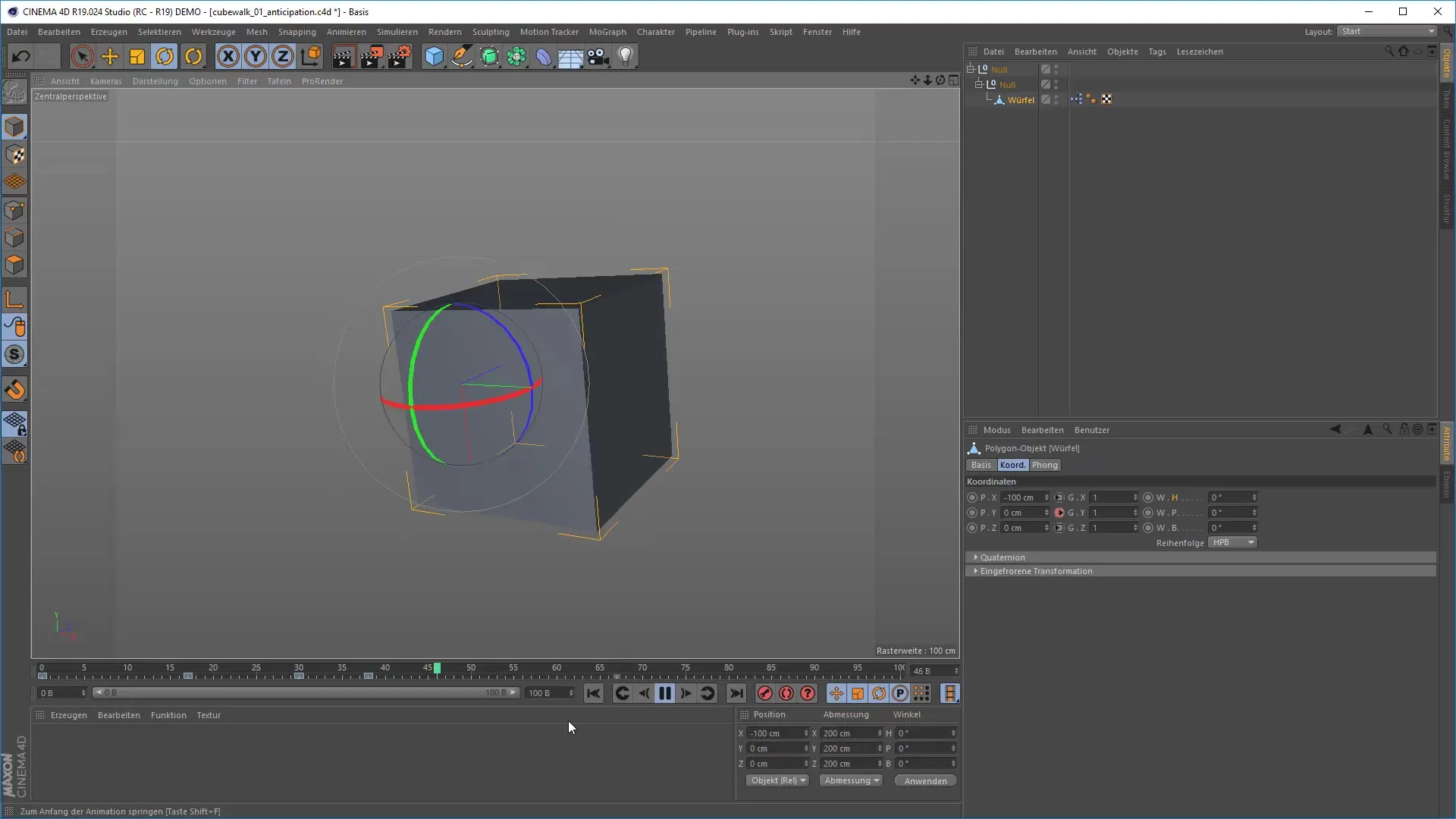Click the Anwenden button
This screenshot has width=1456, height=819.
pyautogui.click(x=925, y=781)
